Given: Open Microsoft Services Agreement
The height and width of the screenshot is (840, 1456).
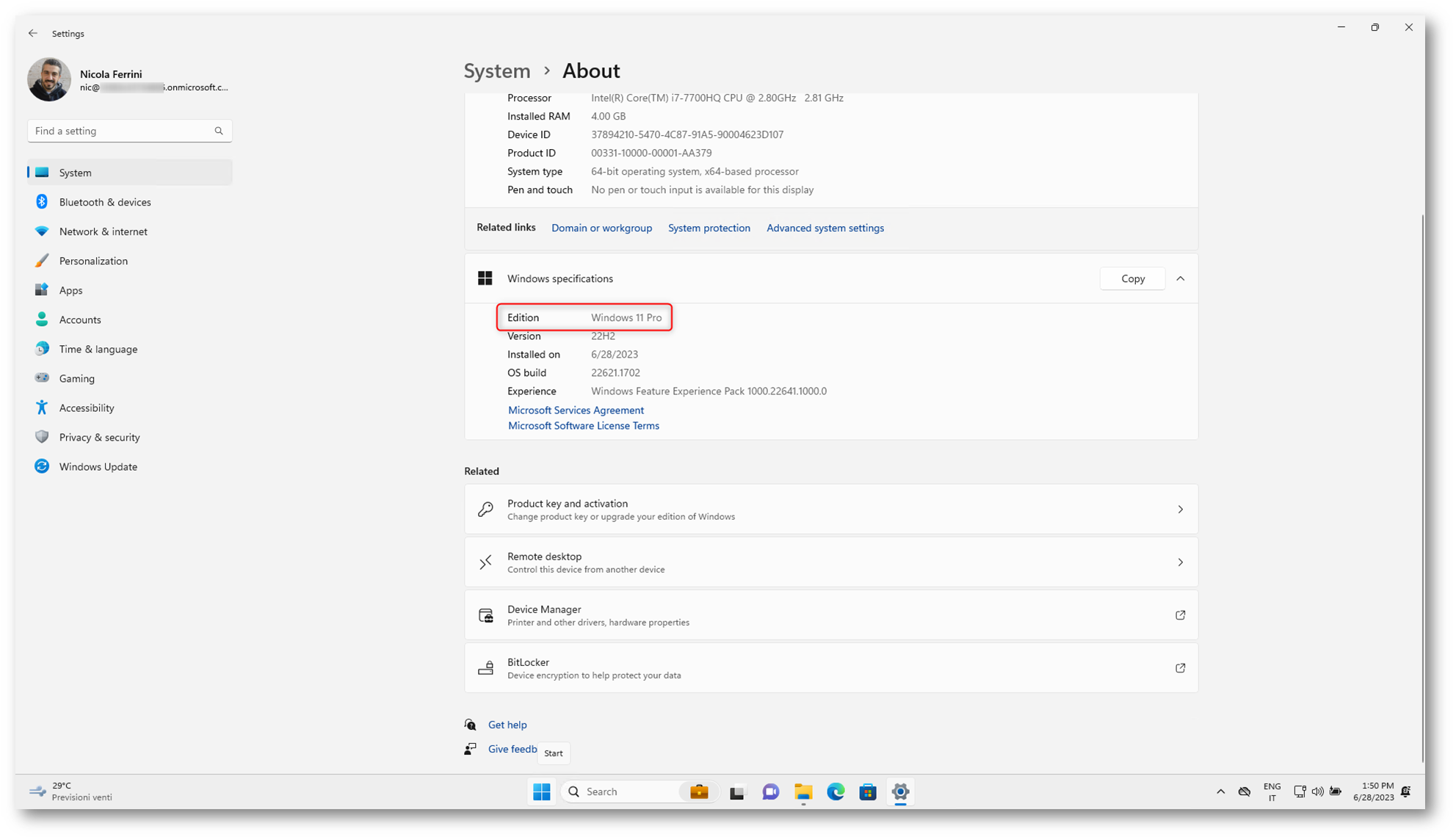Looking at the screenshot, I should pyautogui.click(x=576, y=410).
